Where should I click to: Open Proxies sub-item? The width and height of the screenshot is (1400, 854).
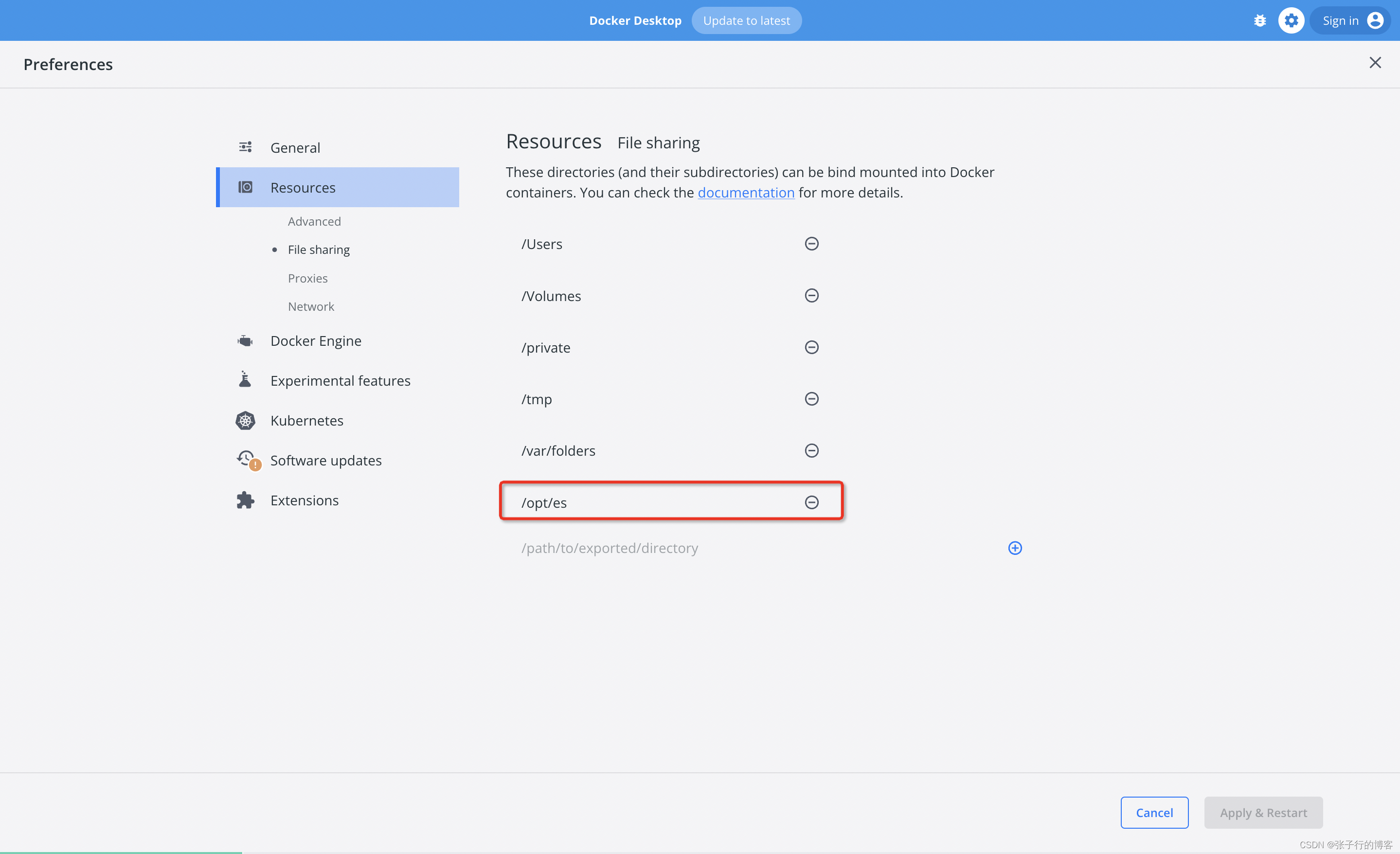click(x=307, y=278)
